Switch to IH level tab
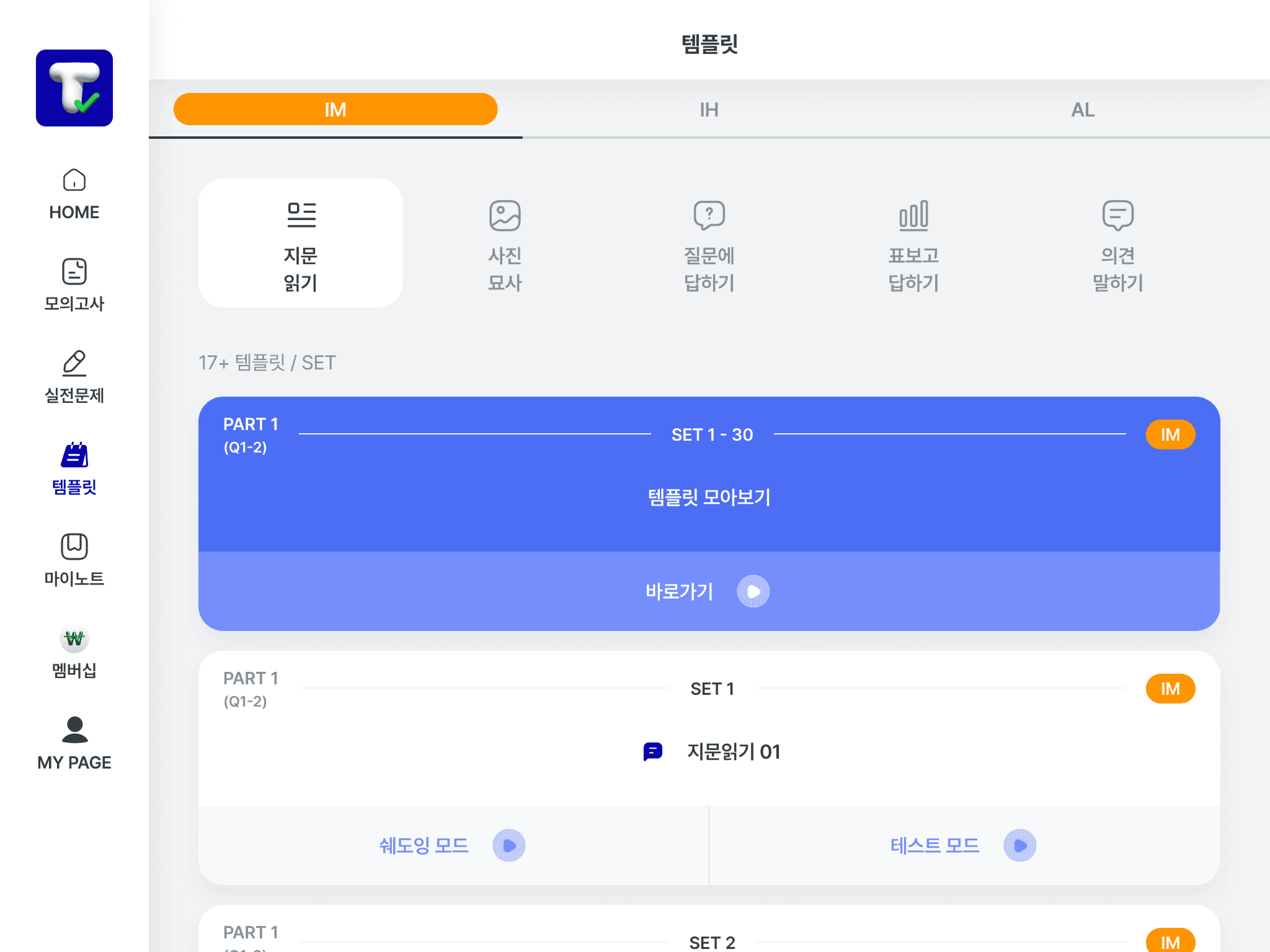Screen dimensions: 1270x952 point(709,110)
